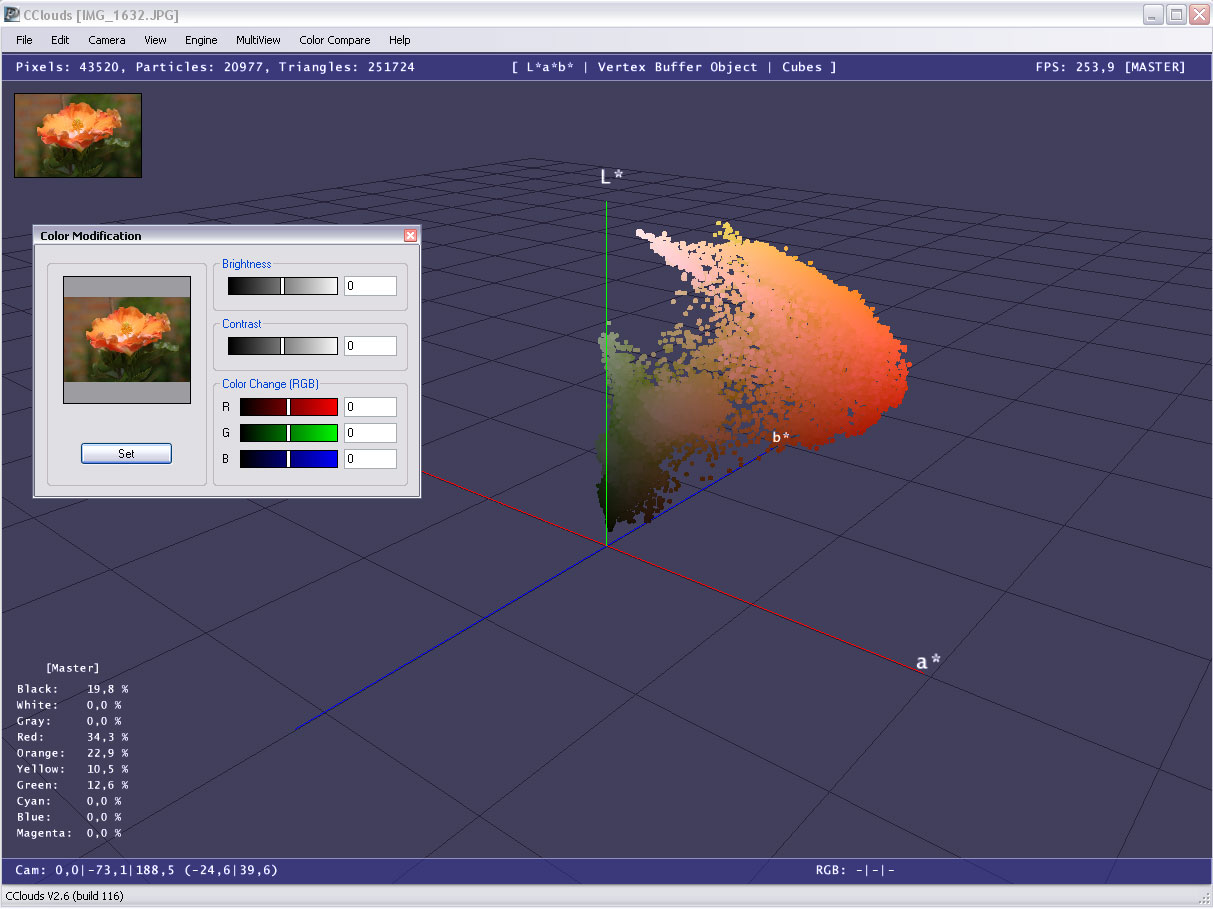Open the File menu
The height and width of the screenshot is (909, 1213).
tap(24, 40)
